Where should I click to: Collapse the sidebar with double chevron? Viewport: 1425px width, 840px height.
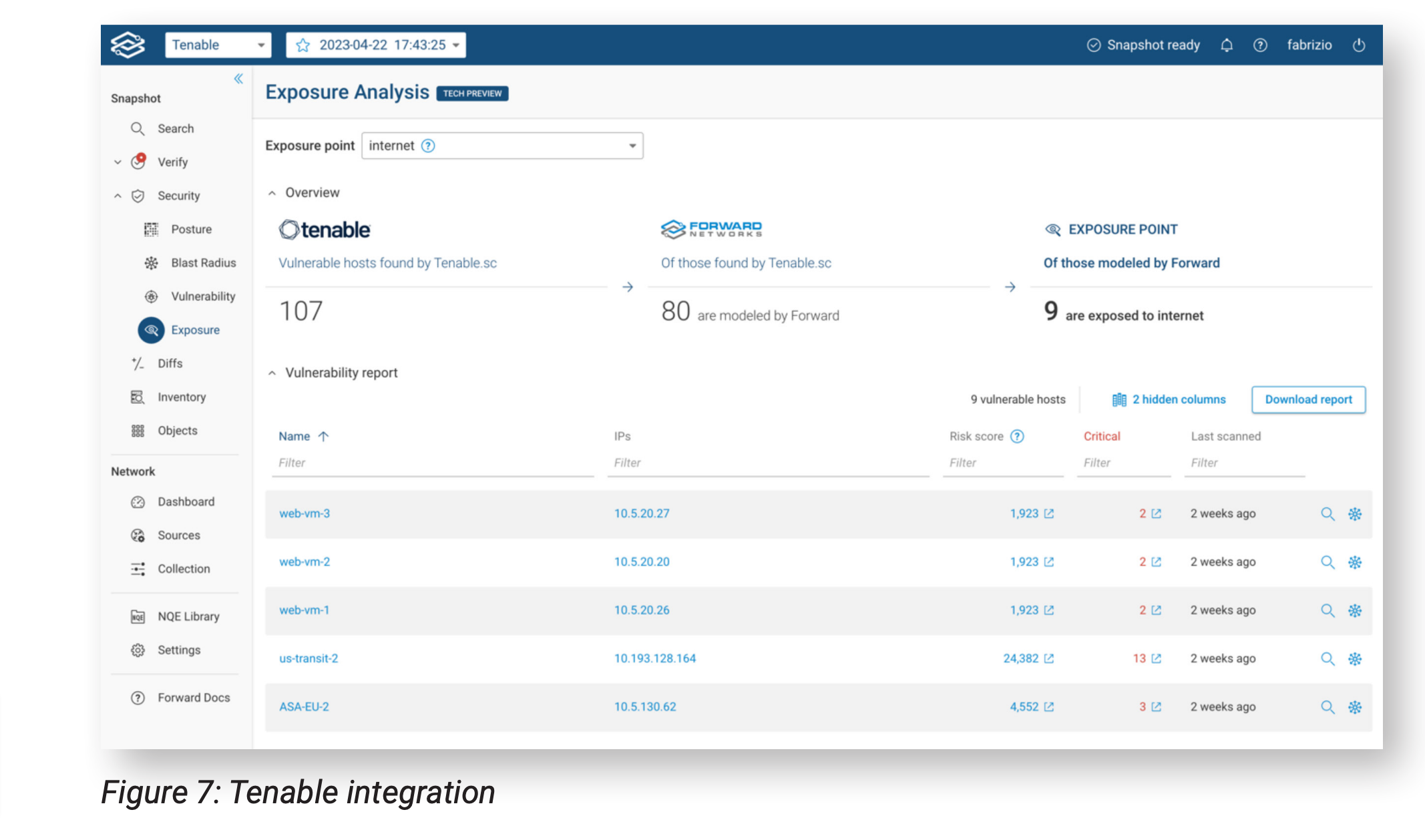238,79
